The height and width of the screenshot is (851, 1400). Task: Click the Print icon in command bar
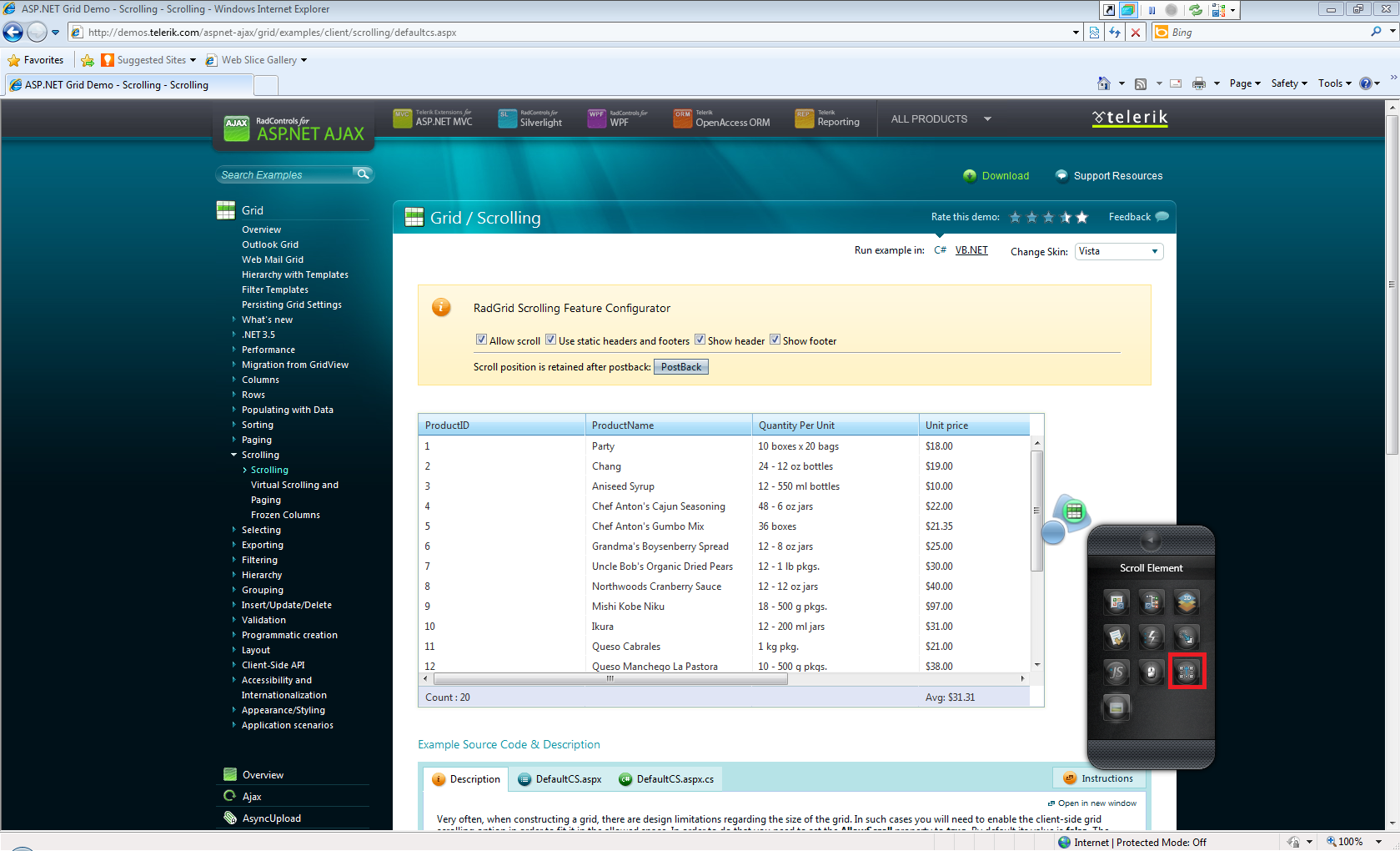click(1199, 83)
